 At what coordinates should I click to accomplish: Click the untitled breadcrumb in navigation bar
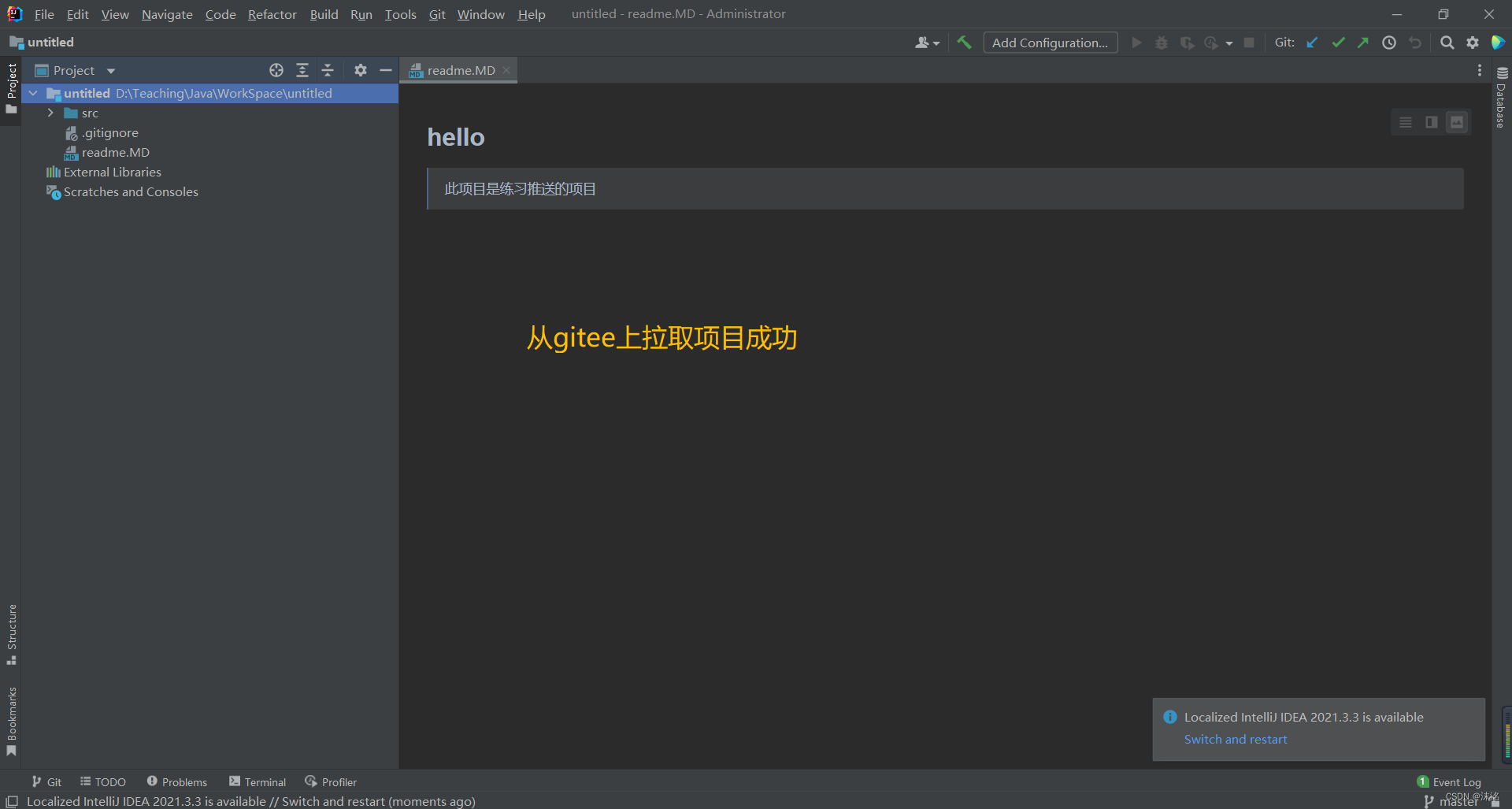pos(42,43)
